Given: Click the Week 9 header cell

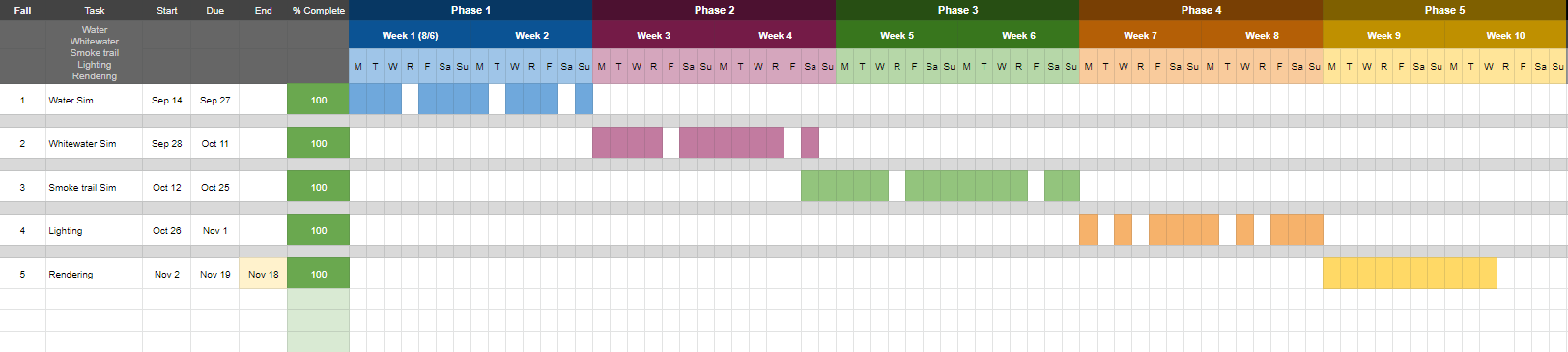Looking at the screenshot, I should [x=1383, y=35].
